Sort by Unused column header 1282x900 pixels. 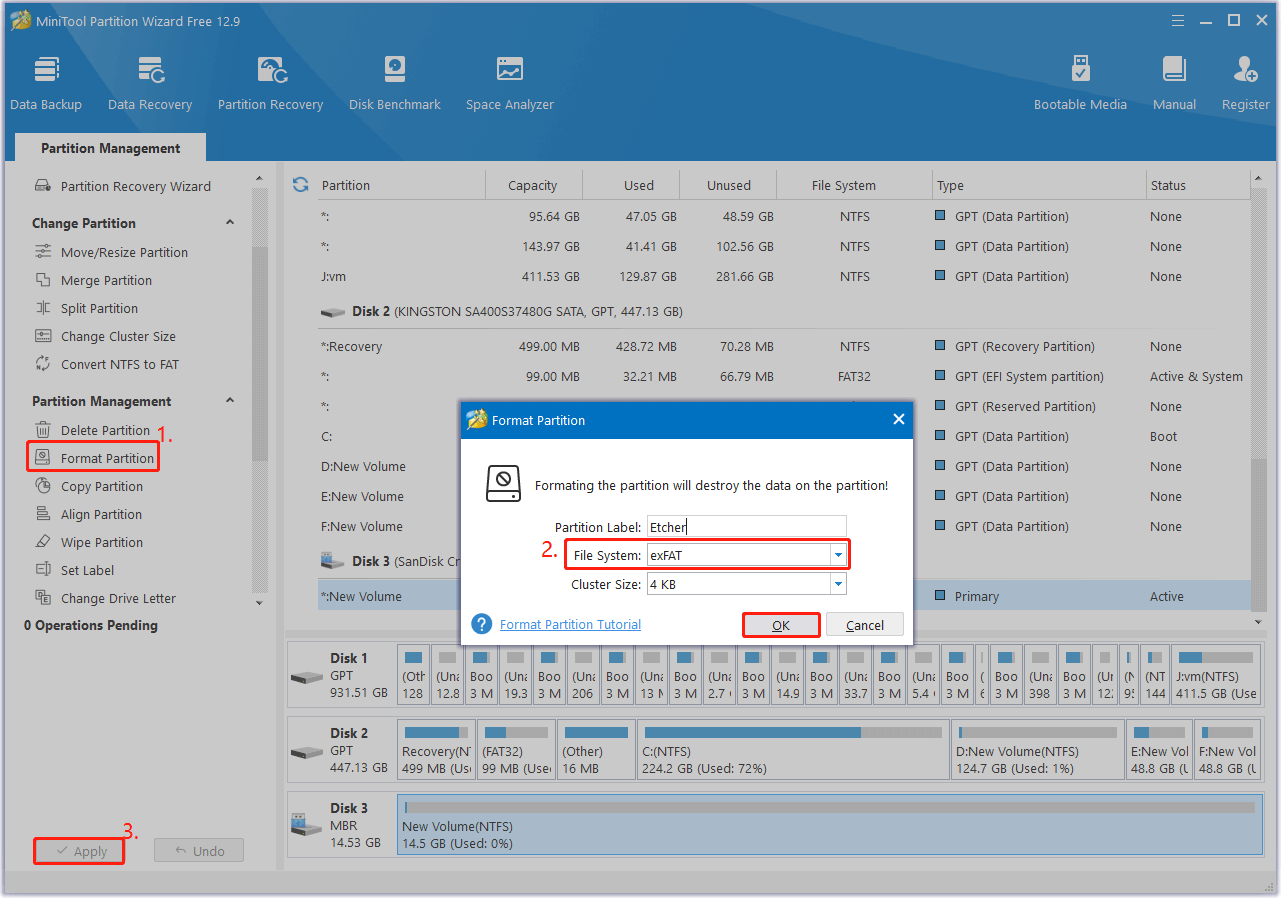[x=729, y=185]
